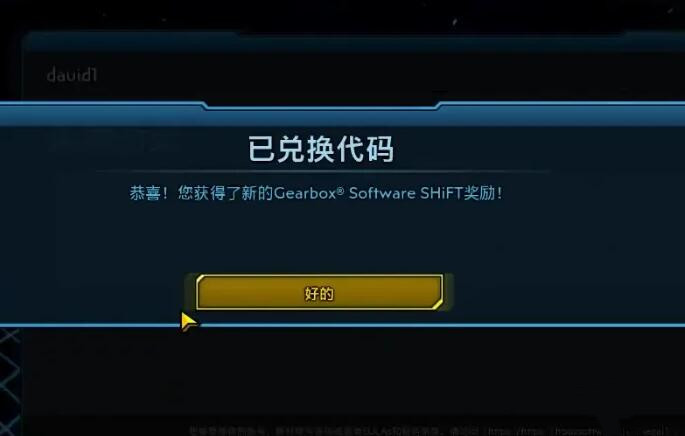Click the registered trademark symbol after Gearbox
685x436 pixels.
(x=340, y=190)
